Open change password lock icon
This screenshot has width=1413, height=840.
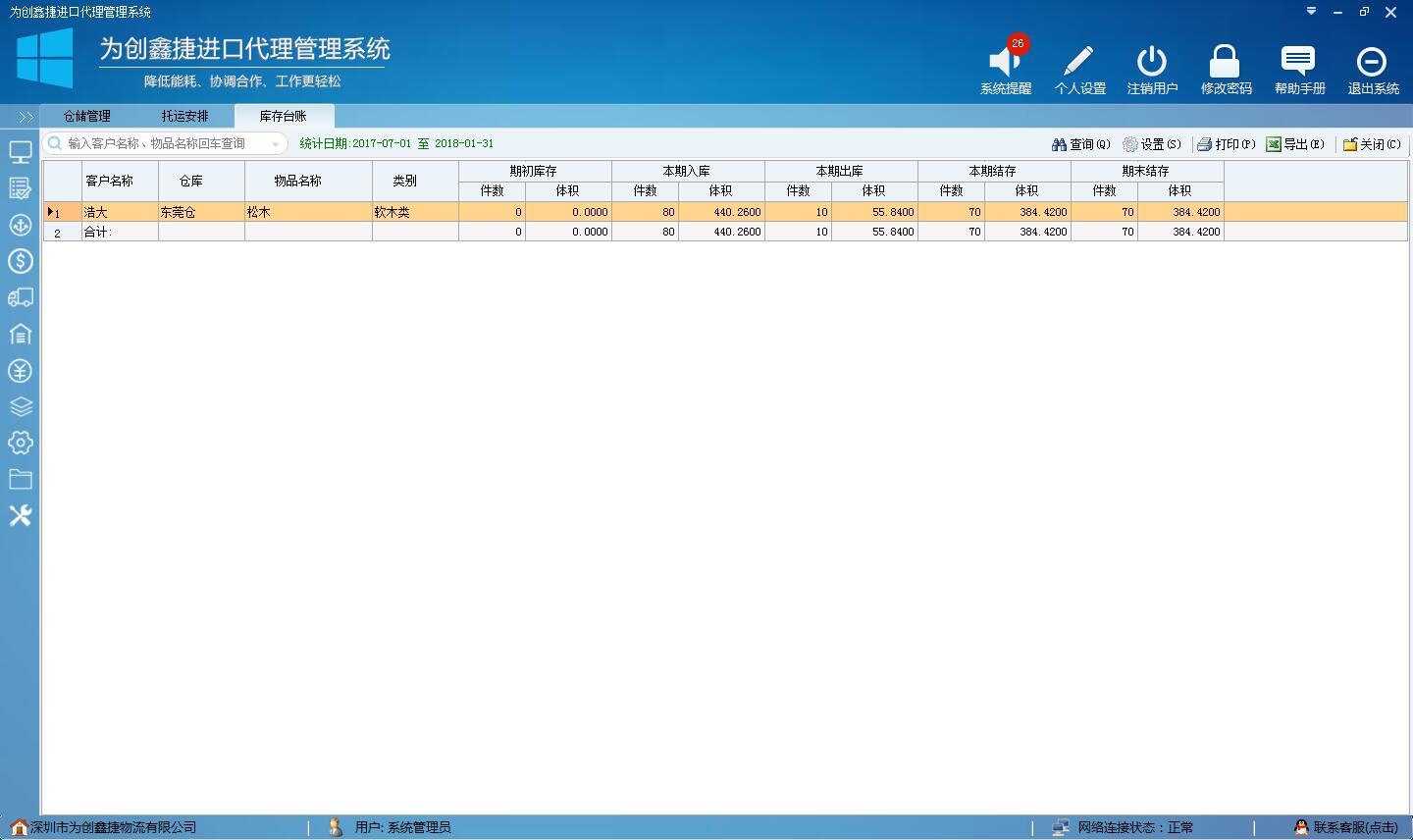coord(1225,62)
